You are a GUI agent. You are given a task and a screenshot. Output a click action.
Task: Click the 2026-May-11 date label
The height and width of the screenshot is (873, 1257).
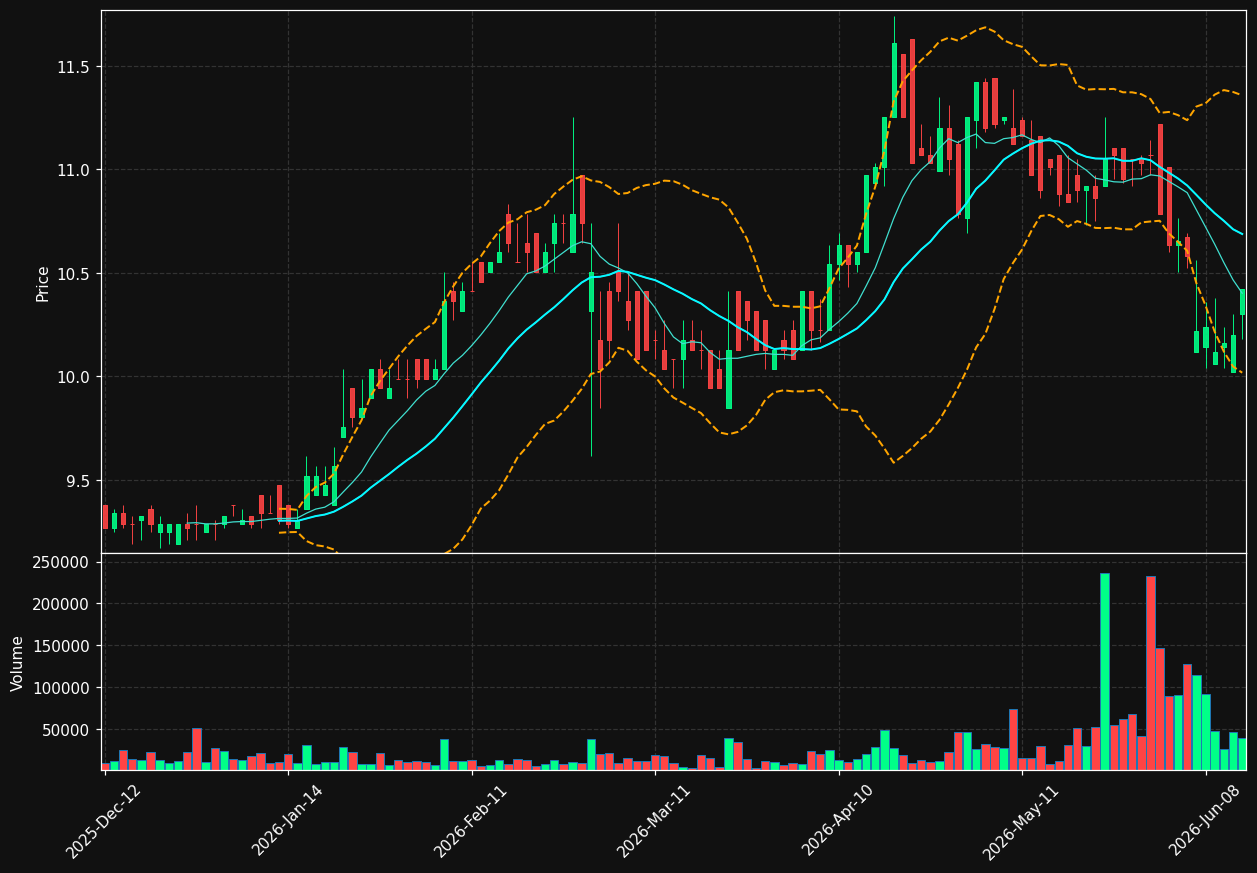(x=1021, y=822)
